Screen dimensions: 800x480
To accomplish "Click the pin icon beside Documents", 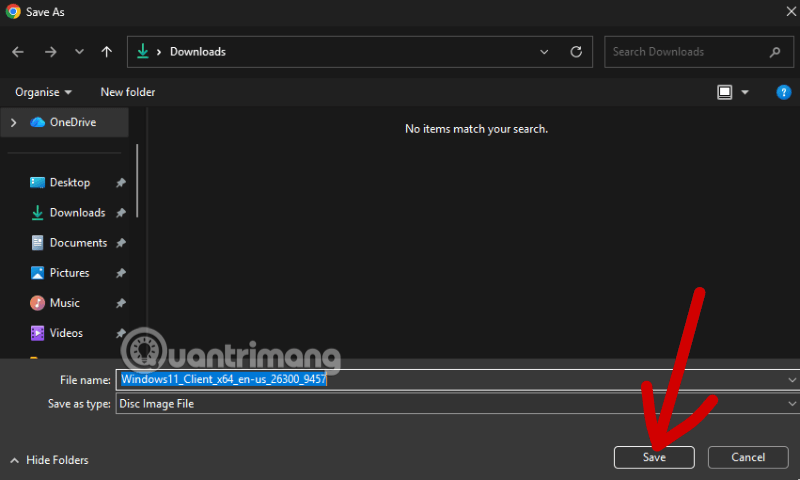I will [120, 243].
